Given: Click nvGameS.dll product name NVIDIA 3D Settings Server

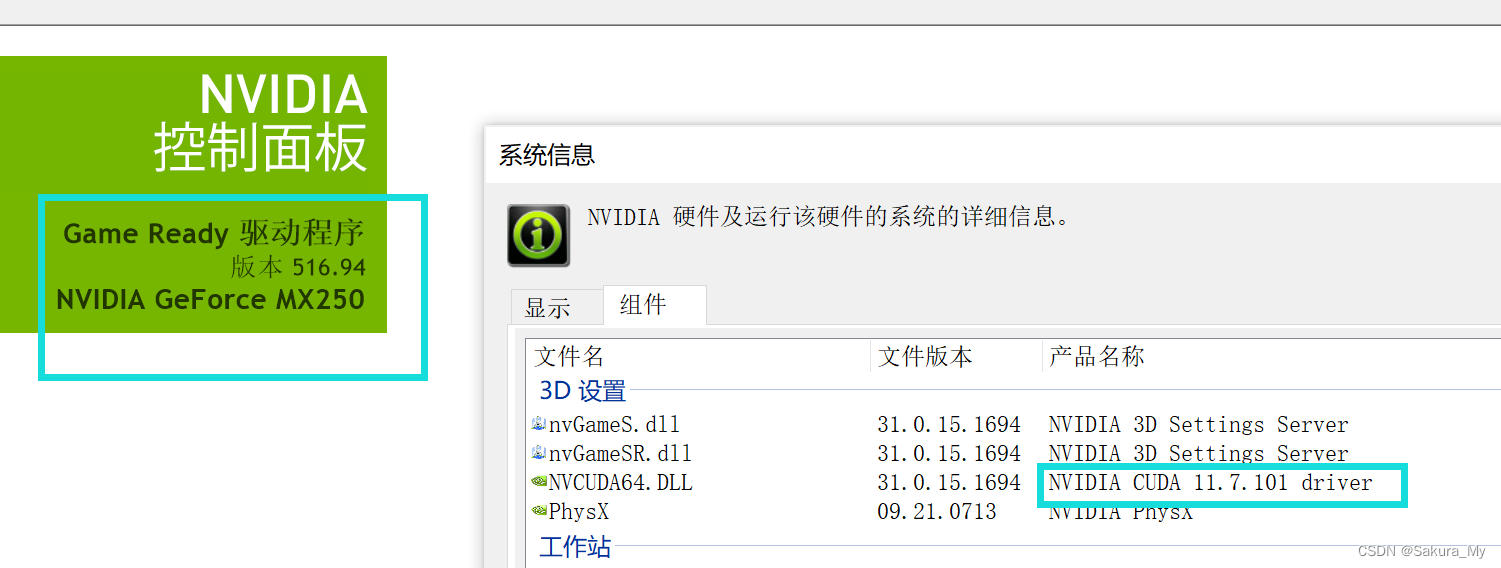Looking at the screenshot, I should point(1199,425).
